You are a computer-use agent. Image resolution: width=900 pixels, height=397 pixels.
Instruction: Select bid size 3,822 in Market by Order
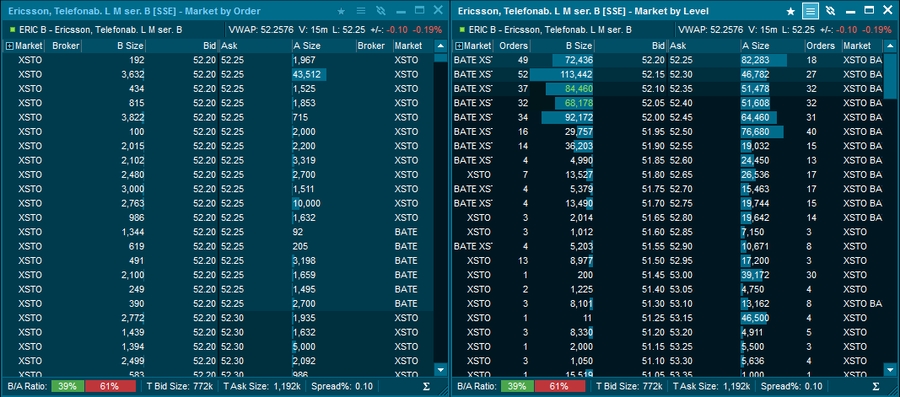click(x=133, y=118)
